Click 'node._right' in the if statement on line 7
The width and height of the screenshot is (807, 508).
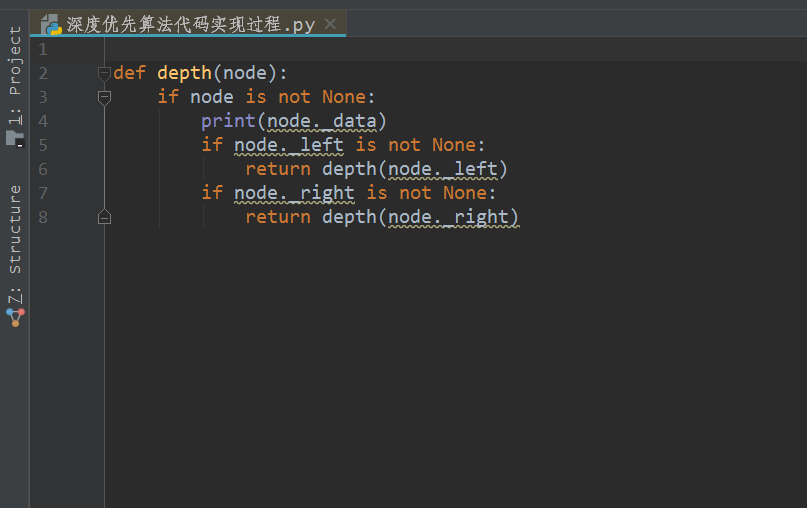294,194
